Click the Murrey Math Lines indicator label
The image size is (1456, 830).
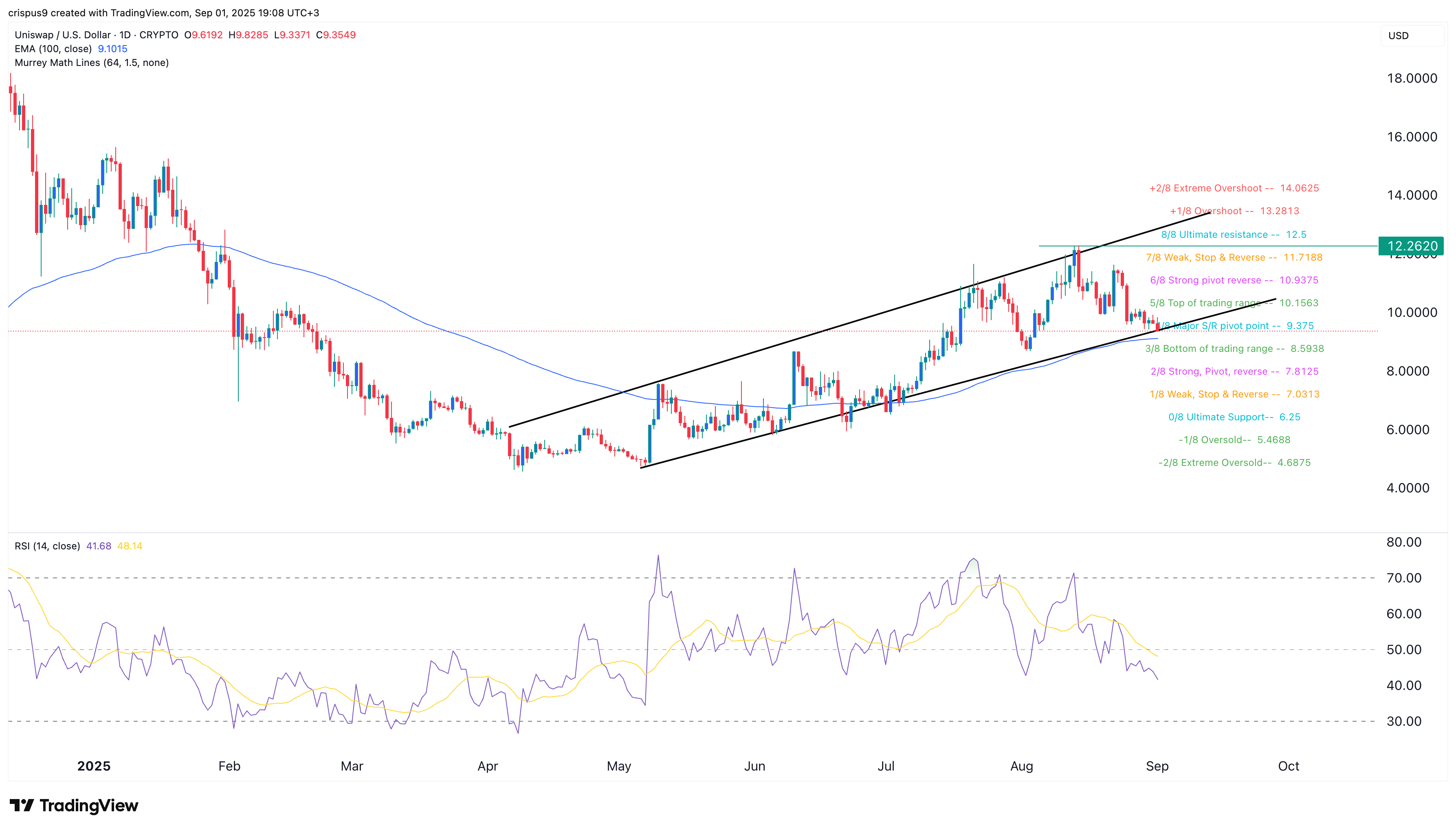pyautogui.click(x=91, y=63)
